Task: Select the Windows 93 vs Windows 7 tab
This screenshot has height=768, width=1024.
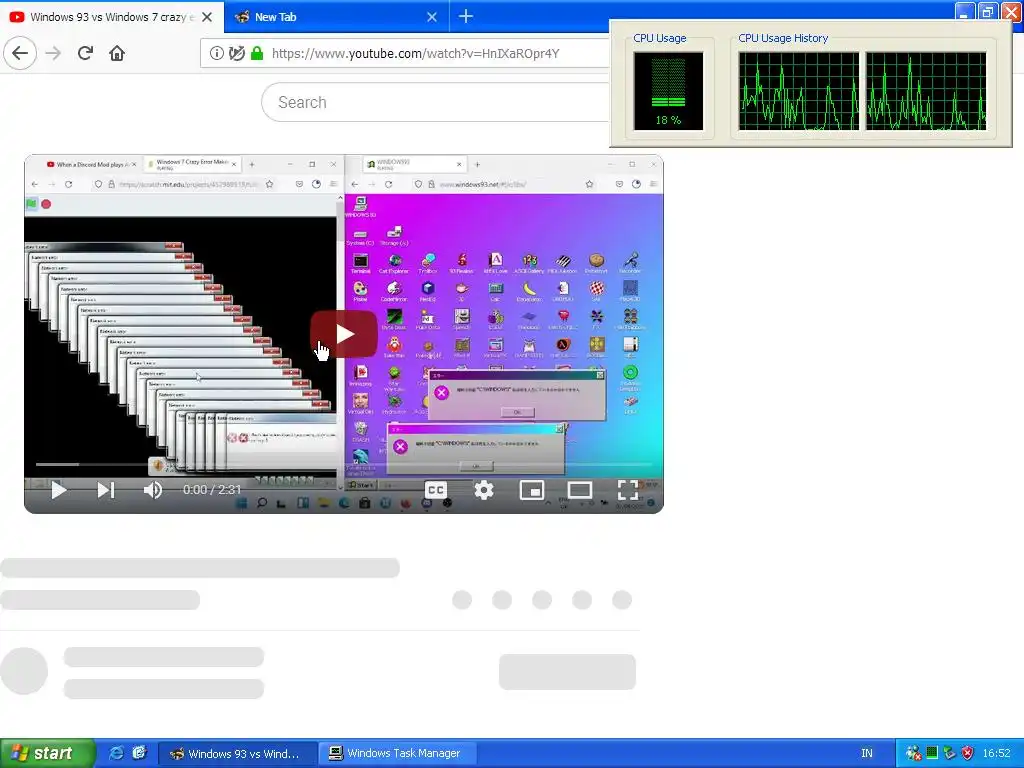Action: tap(111, 17)
